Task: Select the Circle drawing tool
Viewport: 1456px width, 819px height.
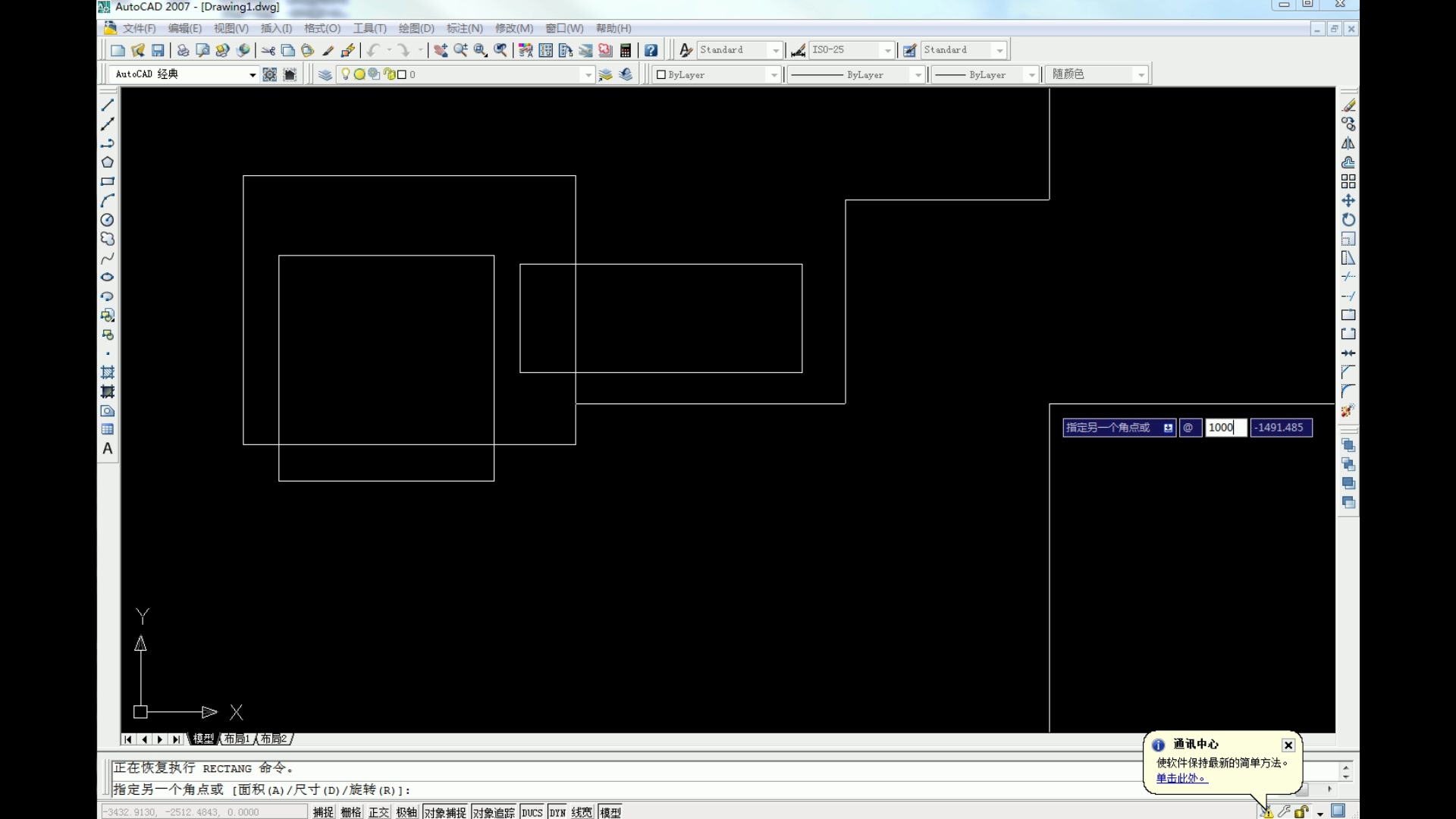Action: pos(108,220)
